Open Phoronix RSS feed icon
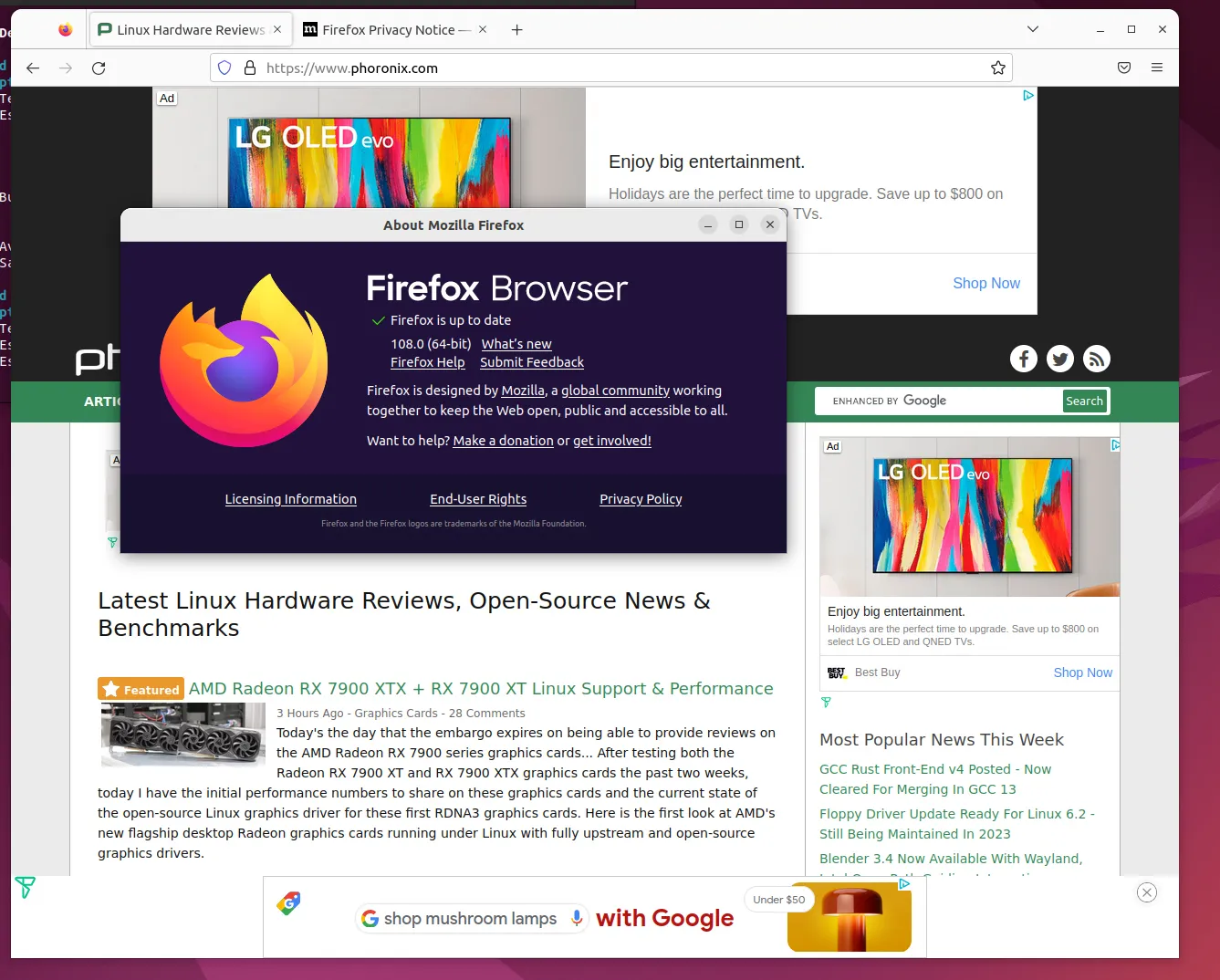Viewport: 1220px width, 980px height. [x=1096, y=359]
